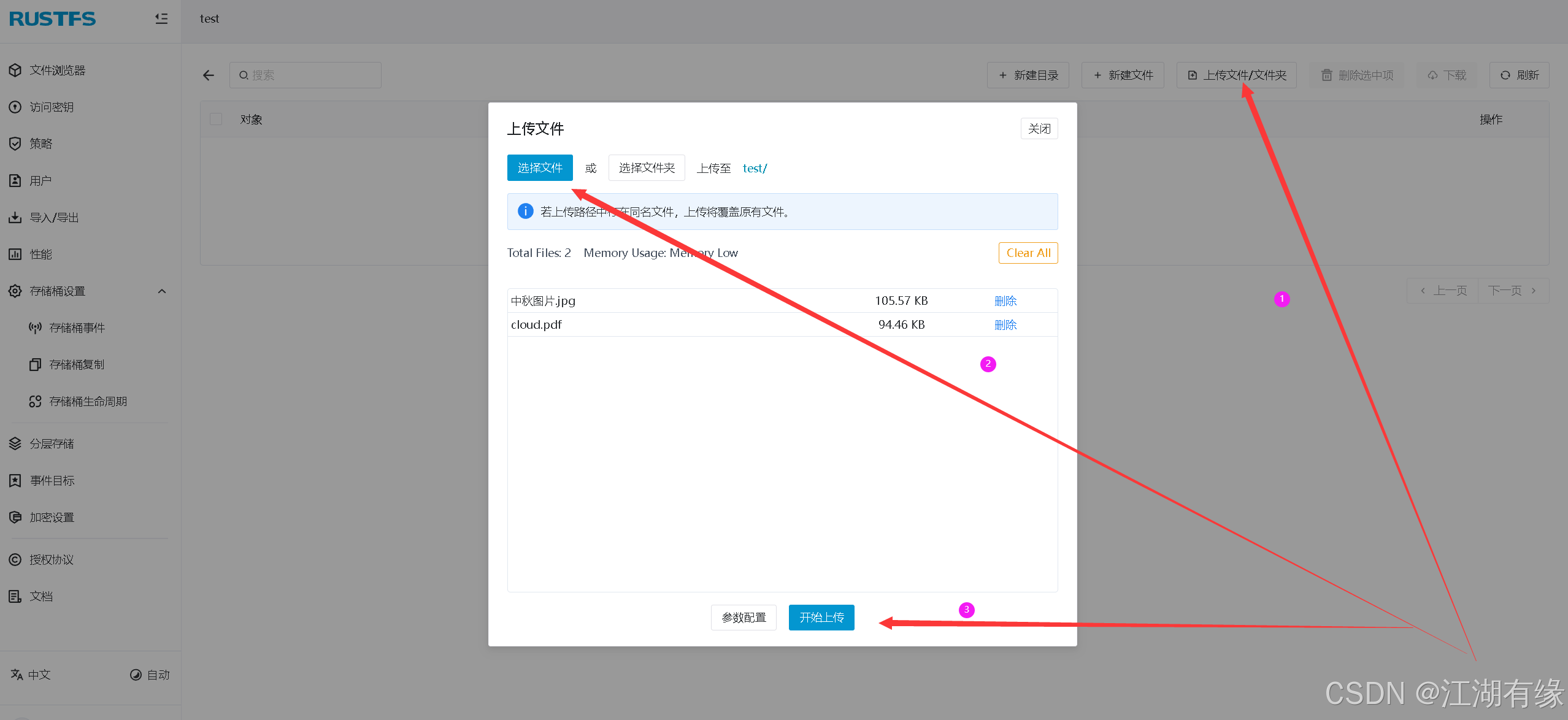The image size is (1568, 720).
Task: Go to next page (下一页)
Action: [1512, 291]
